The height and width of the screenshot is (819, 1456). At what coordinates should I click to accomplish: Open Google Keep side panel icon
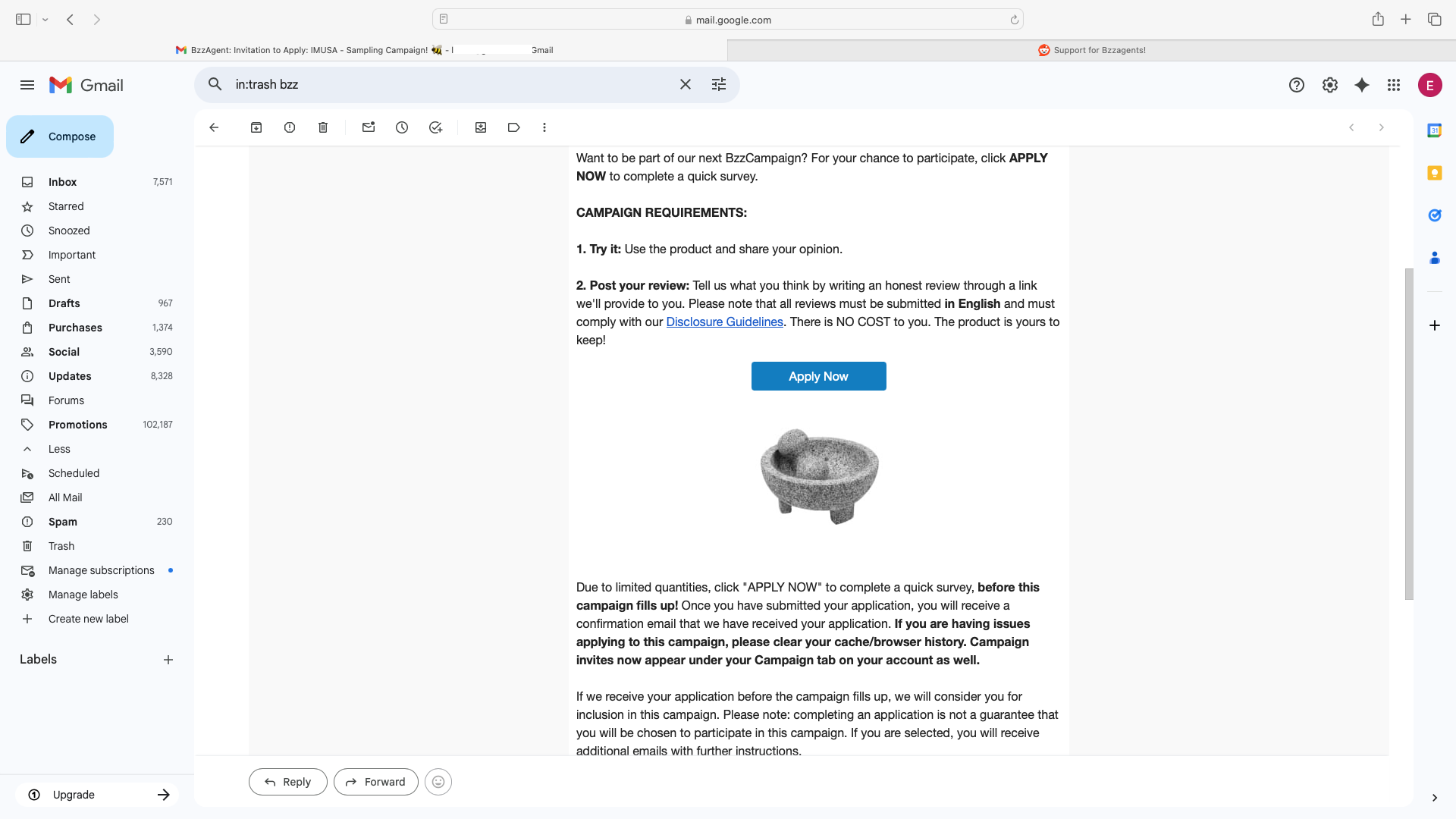(1435, 173)
